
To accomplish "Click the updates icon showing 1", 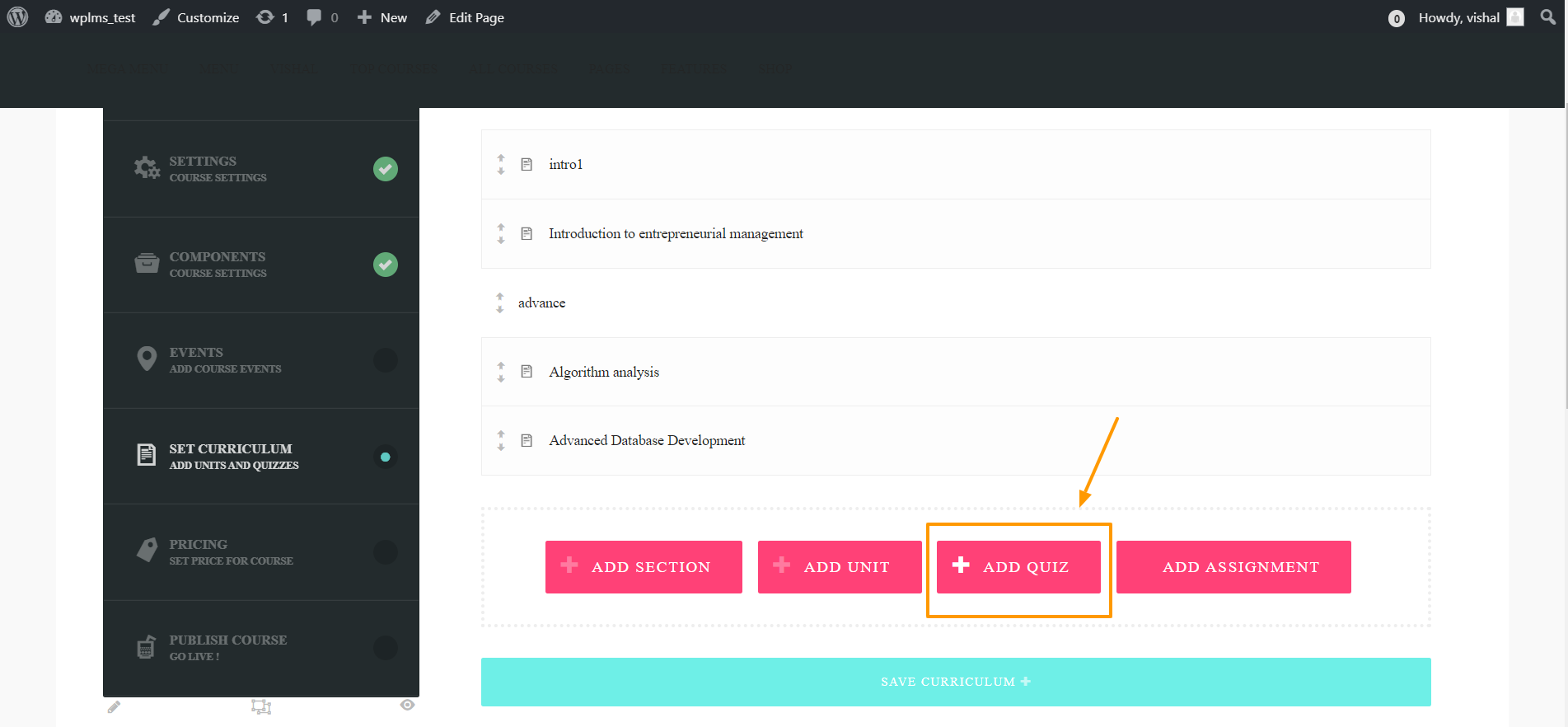I will [x=272, y=17].
